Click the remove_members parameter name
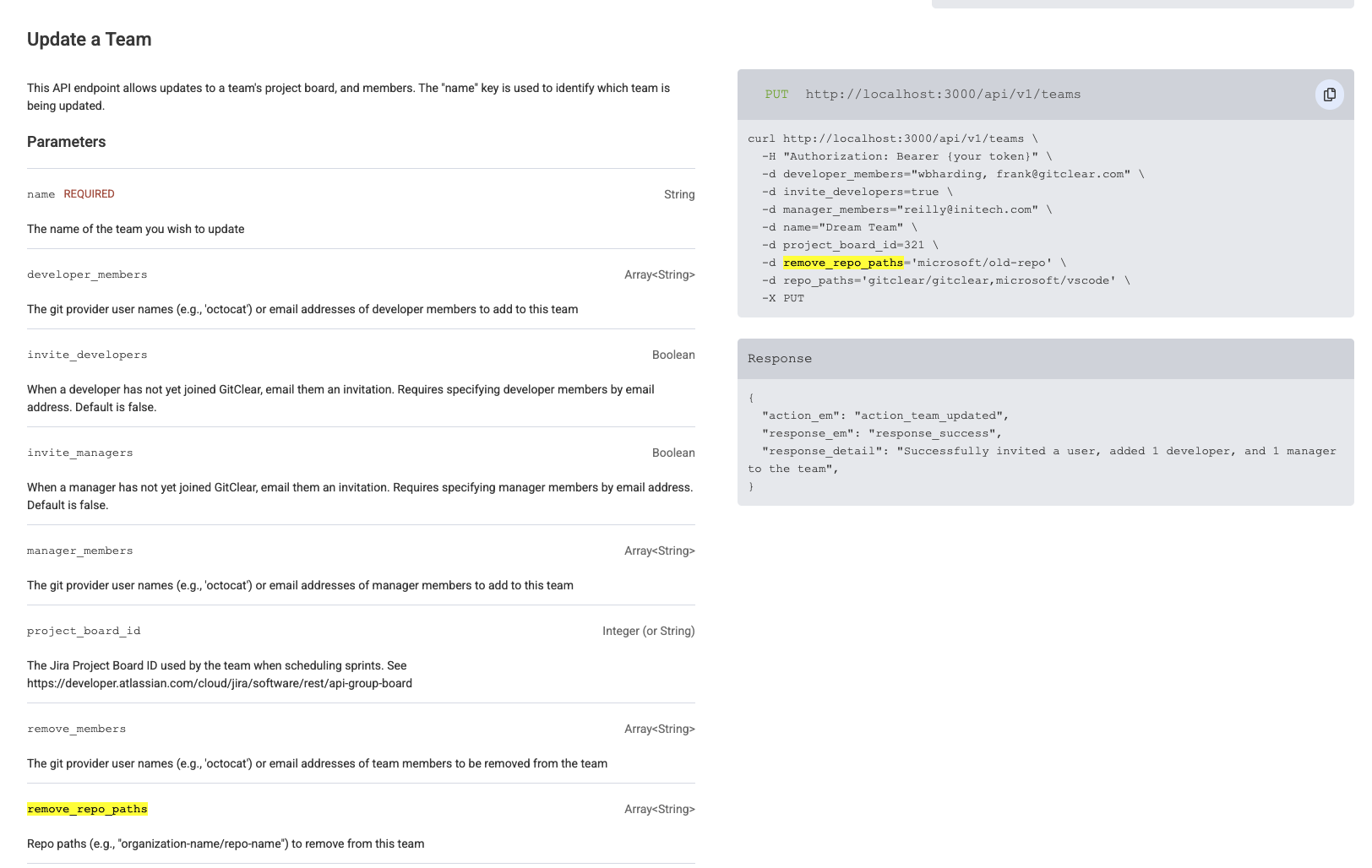The width and height of the screenshot is (1372, 868). point(76,729)
